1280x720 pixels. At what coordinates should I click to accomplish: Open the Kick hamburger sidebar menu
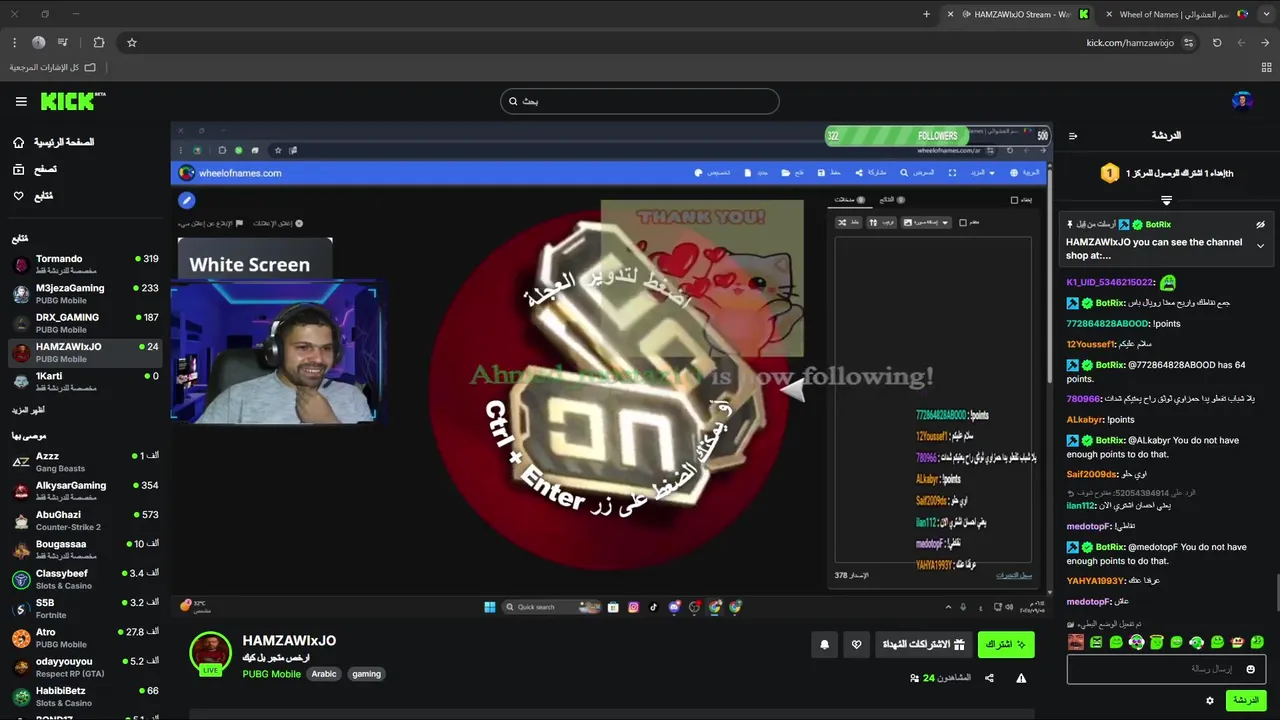21,101
